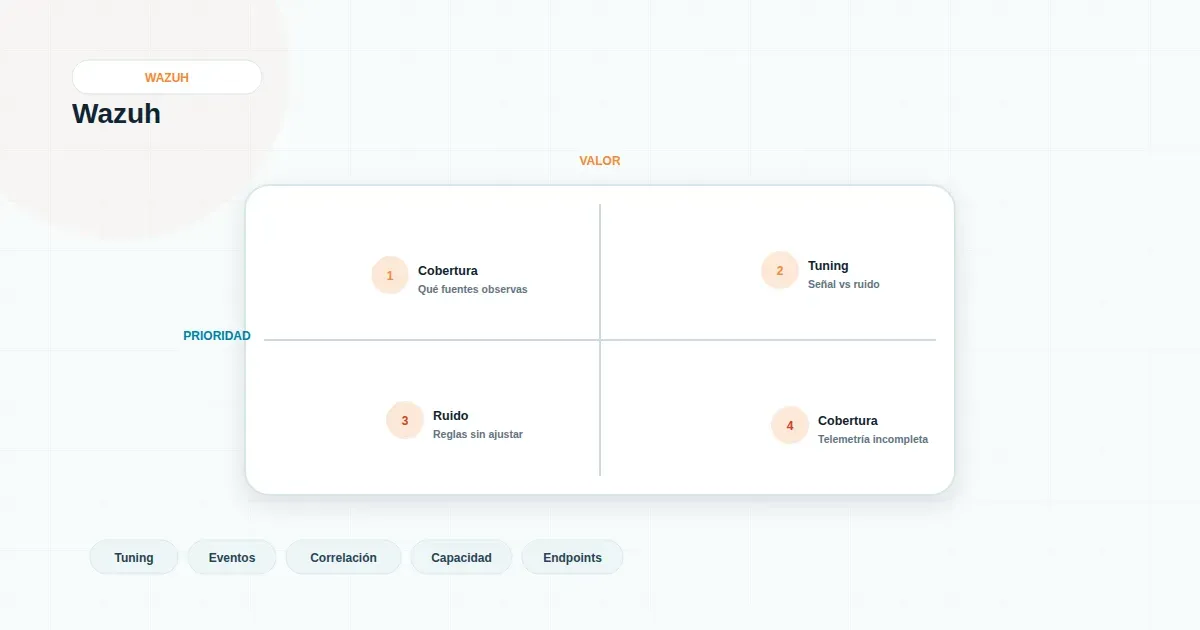Select the Cobertura title in quadrant one
The height and width of the screenshot is (630, 1200).
pyautogui.click(x=448, y=271)
